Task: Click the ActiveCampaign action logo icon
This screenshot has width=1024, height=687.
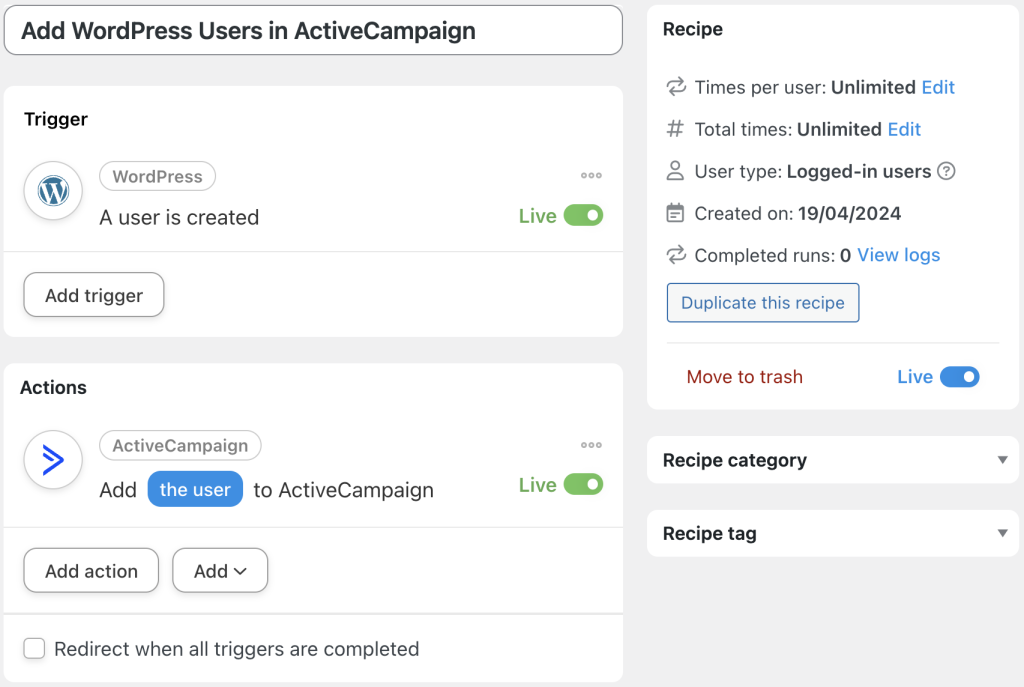Action: [52, 459]
